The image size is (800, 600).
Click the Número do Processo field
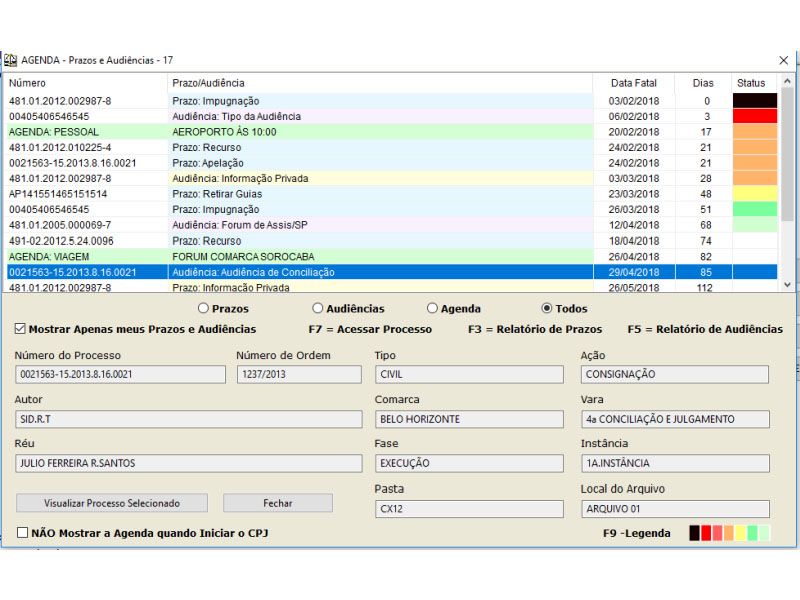coord(121,374)
